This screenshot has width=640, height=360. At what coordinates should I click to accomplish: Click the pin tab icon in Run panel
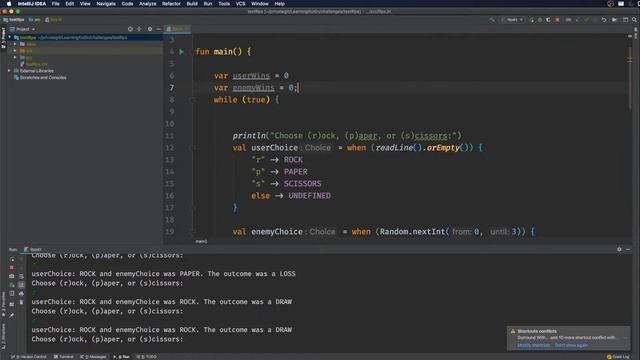12,315
